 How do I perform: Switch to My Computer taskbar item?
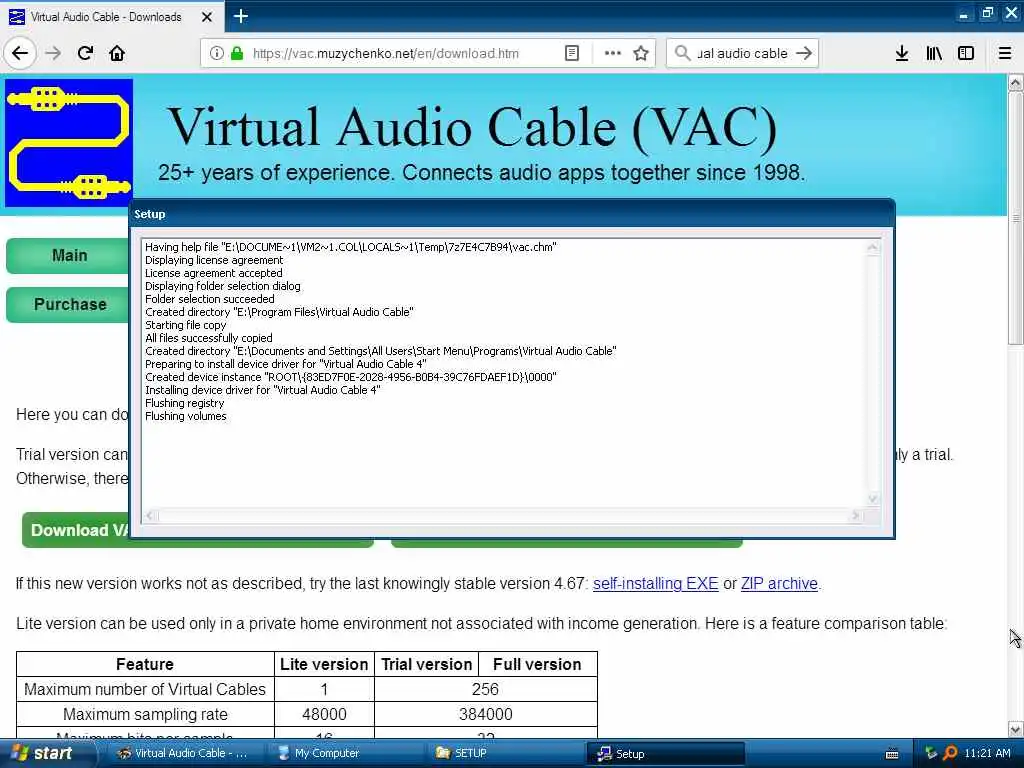tap(345, 753)
